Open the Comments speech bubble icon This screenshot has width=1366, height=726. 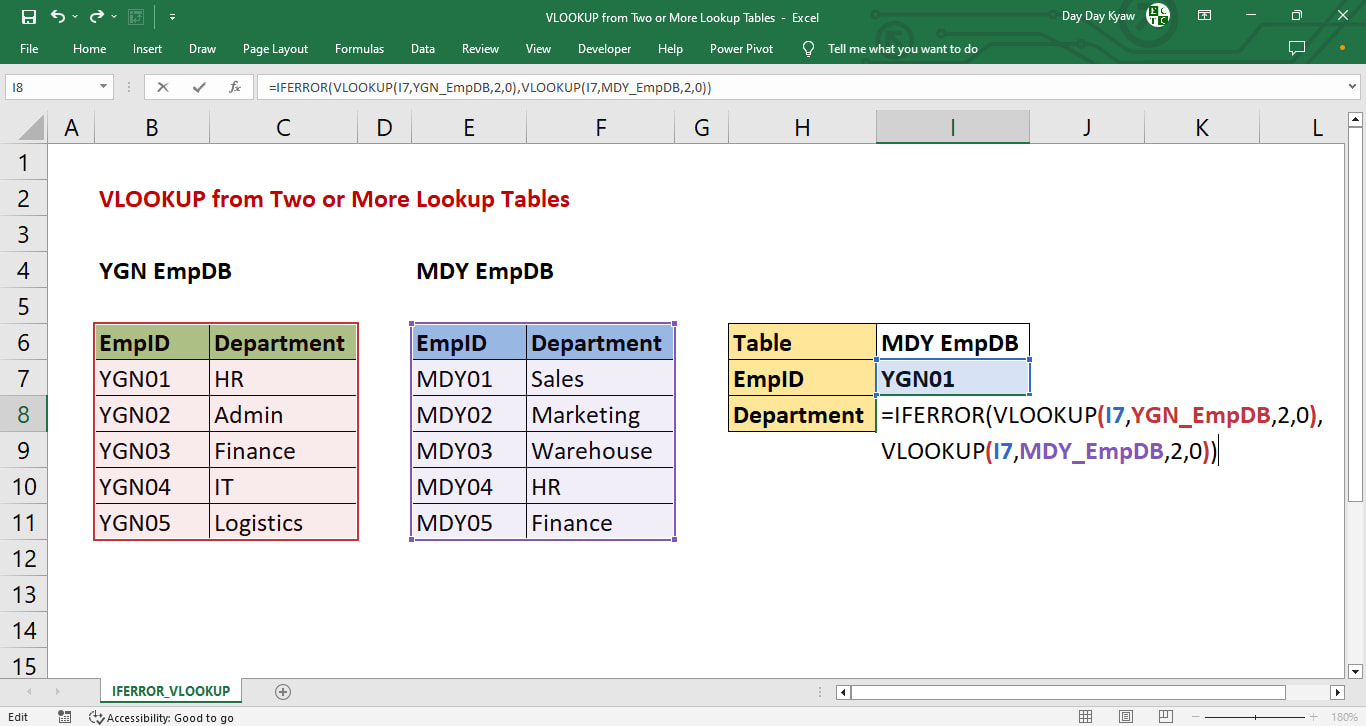[1297, 48]
